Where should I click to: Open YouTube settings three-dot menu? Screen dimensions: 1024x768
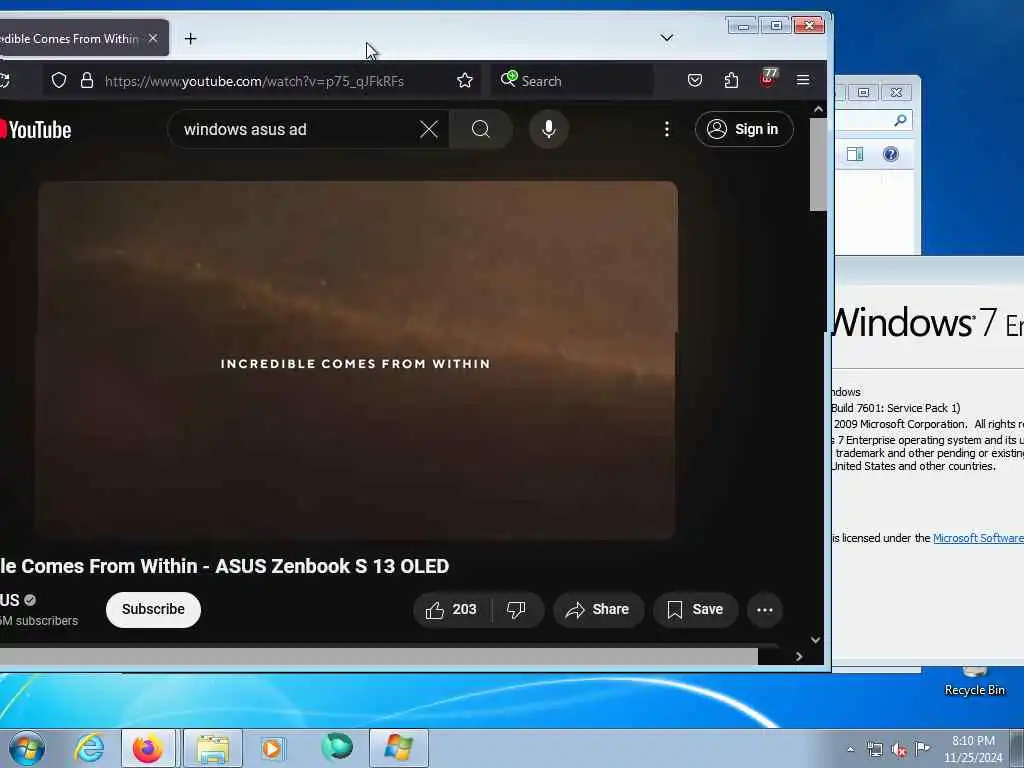pos(667,129)
